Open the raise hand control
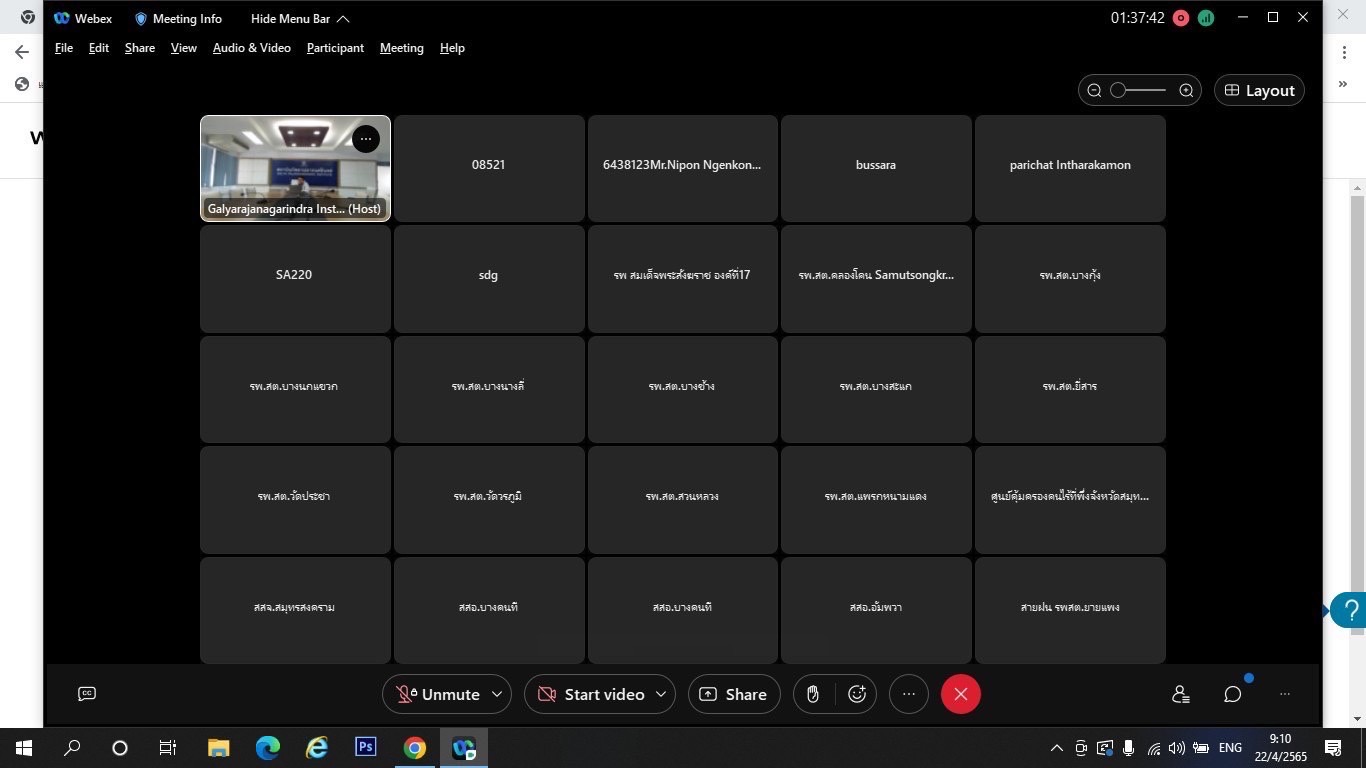This screenshot has height=768, width=1366. point(813,694)
